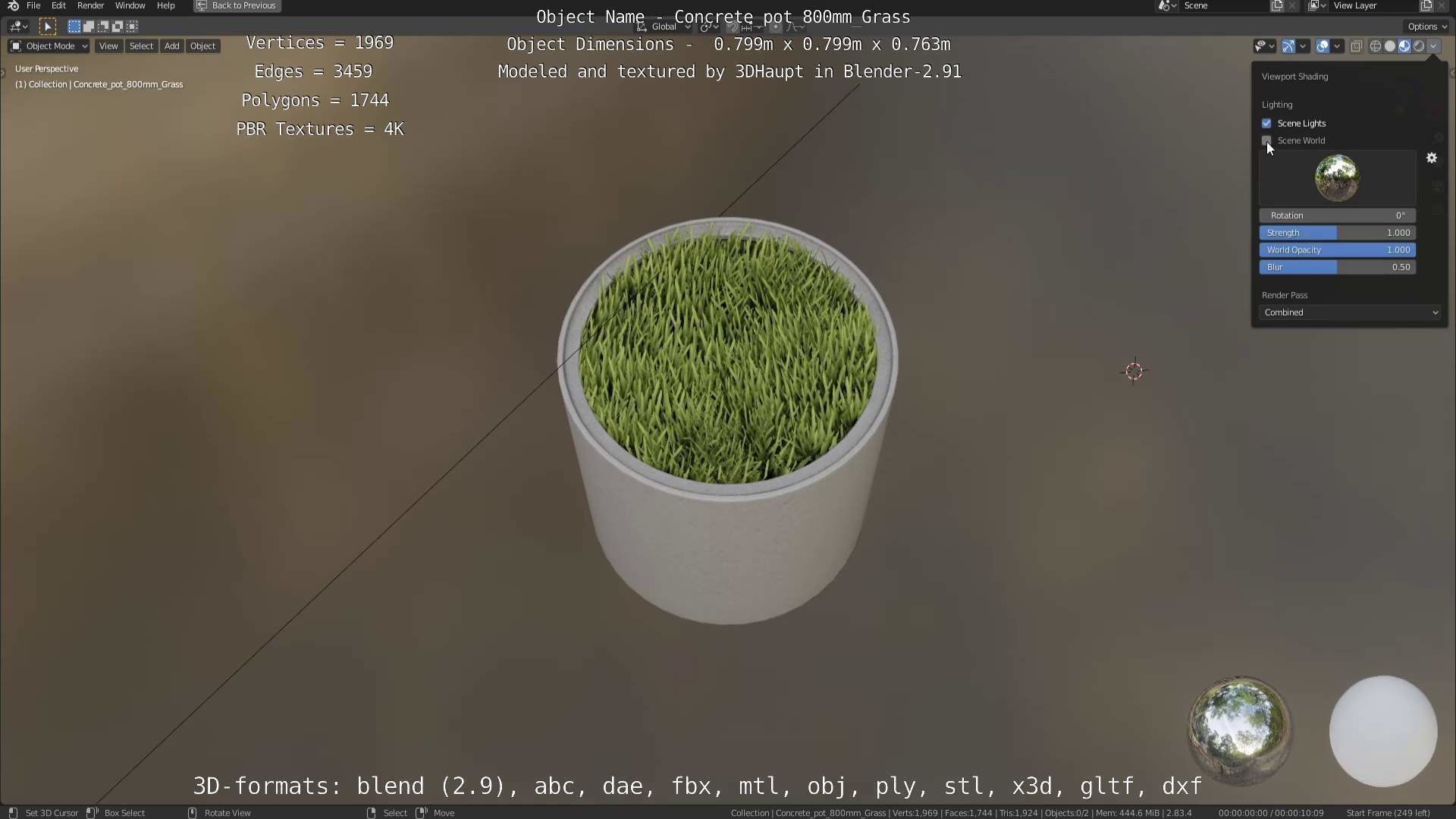Screen dimensions: 1456x819
Task: Open object visibility and selectability dropdown
Action: click(1264, 46)
